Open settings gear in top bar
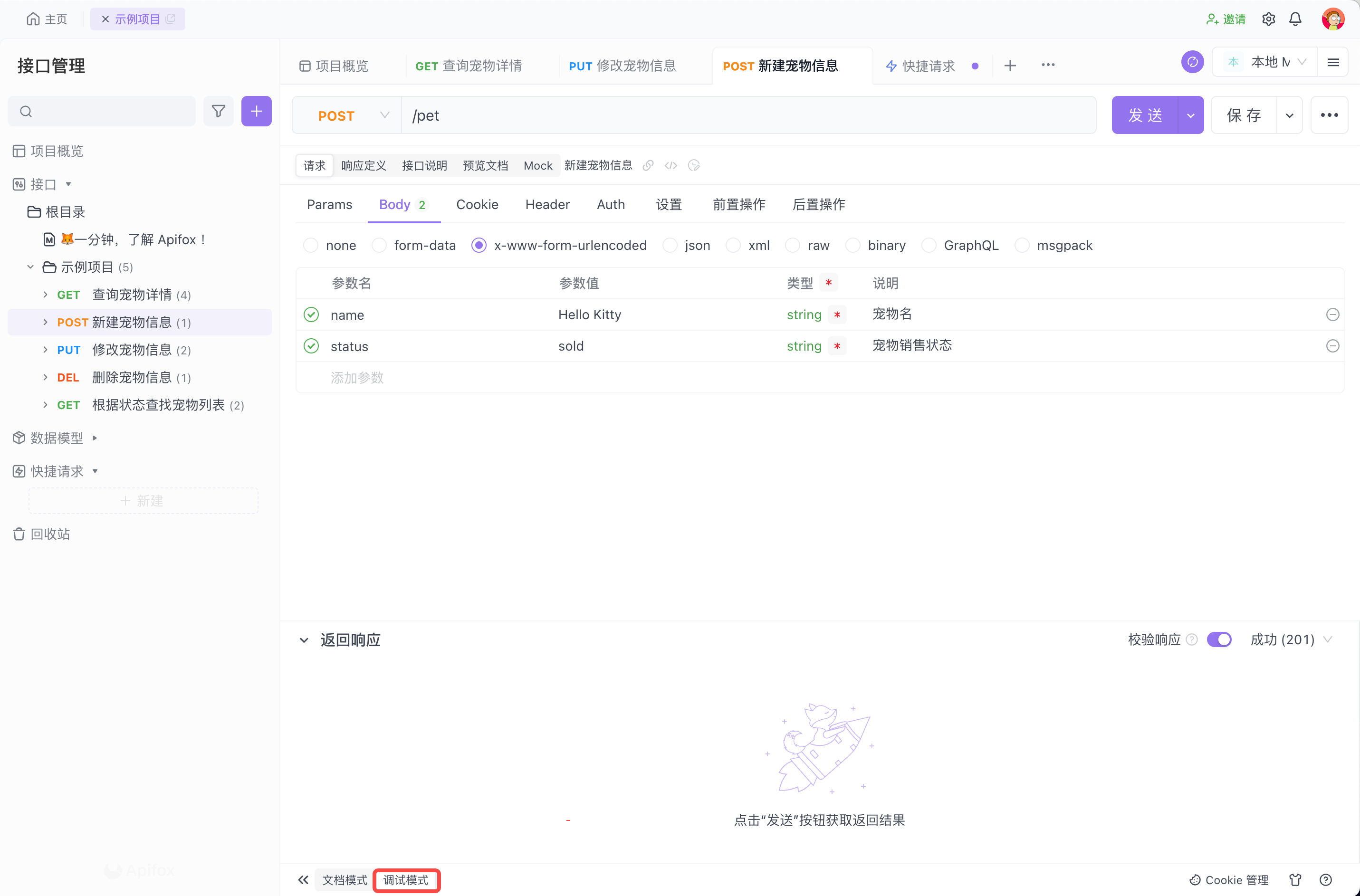 tap(1269, 19)
